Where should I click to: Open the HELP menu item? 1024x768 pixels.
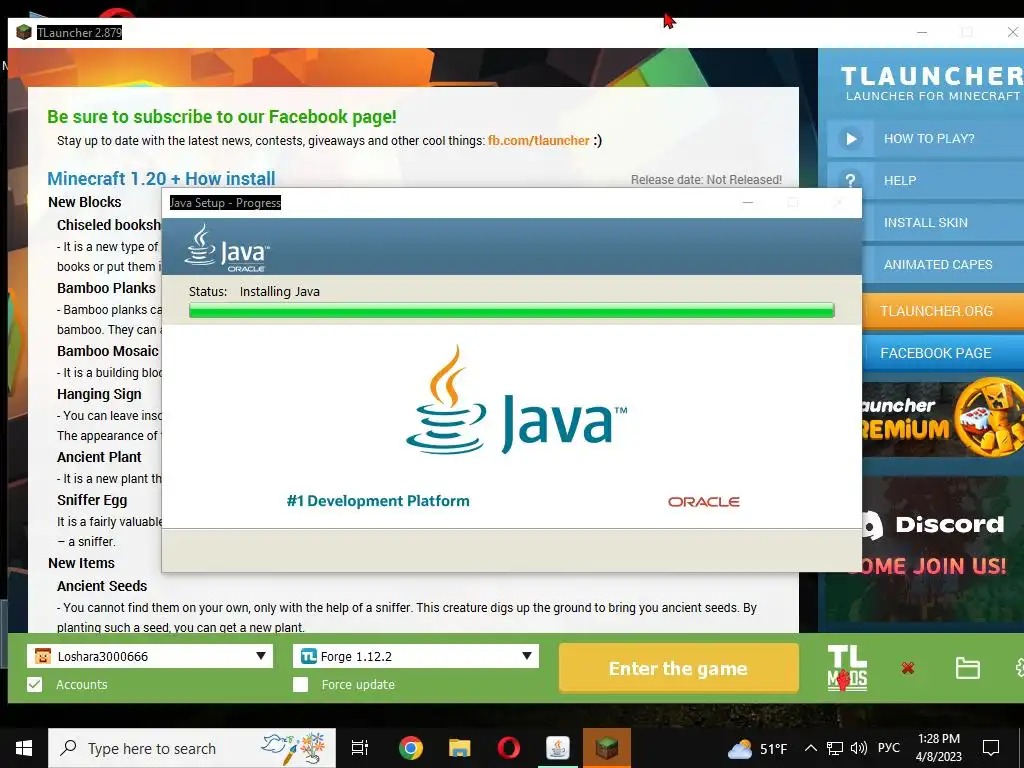(x=925, y=180)
